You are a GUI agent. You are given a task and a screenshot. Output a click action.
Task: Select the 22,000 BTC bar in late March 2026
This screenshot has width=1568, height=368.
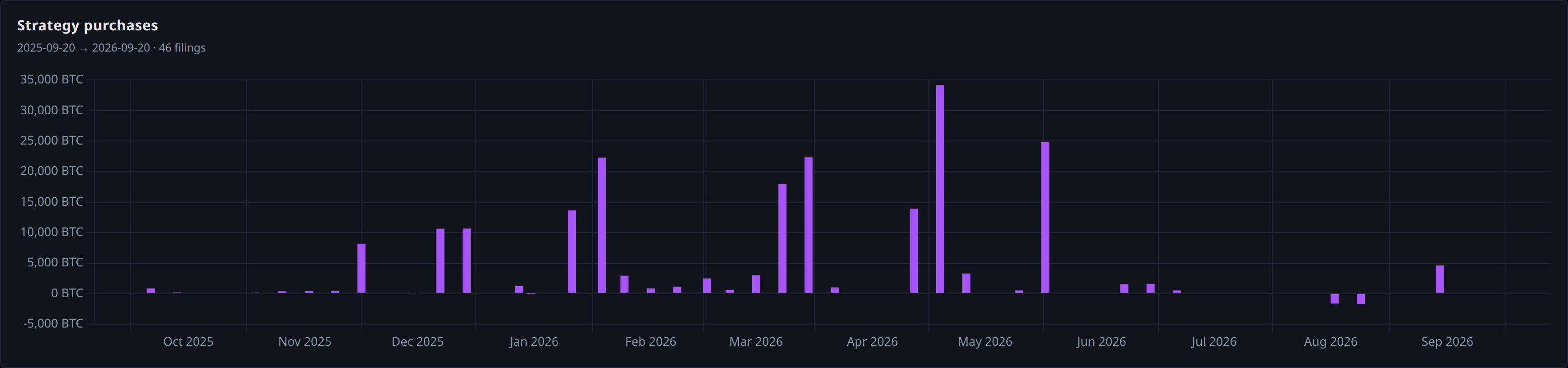[x=808, y=225]
